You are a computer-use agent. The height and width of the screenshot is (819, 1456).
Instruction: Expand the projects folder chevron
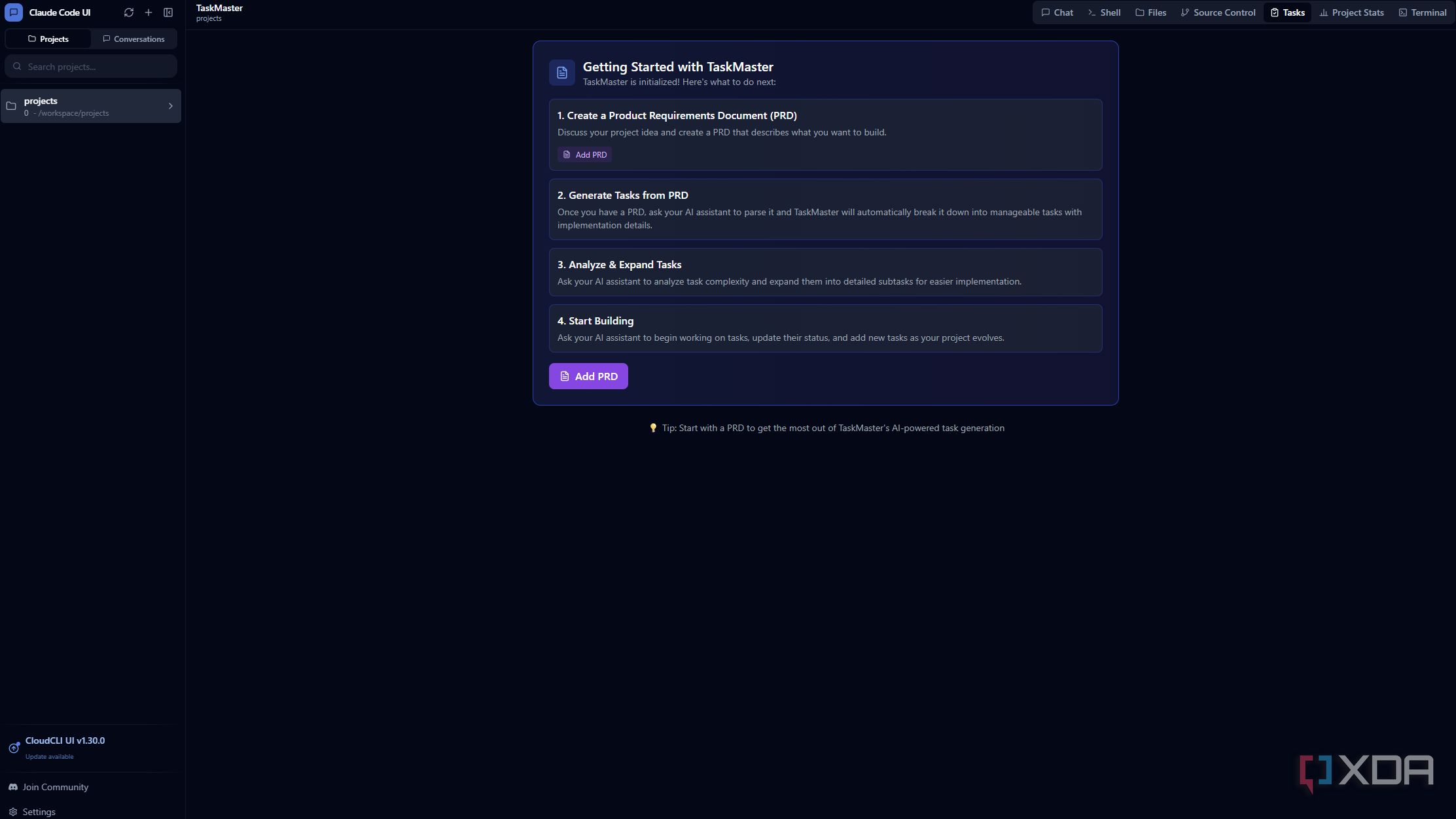(x=171, y=106)
